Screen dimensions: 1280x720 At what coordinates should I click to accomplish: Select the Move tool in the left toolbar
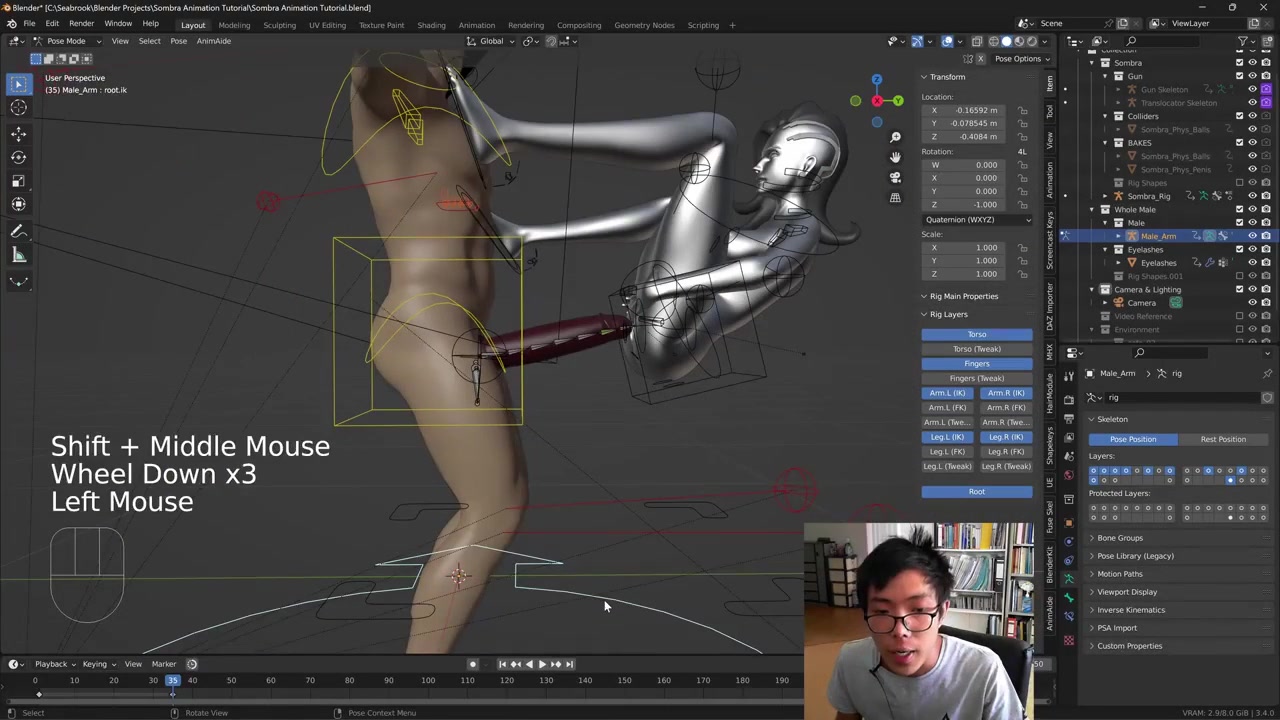[18, 133]
